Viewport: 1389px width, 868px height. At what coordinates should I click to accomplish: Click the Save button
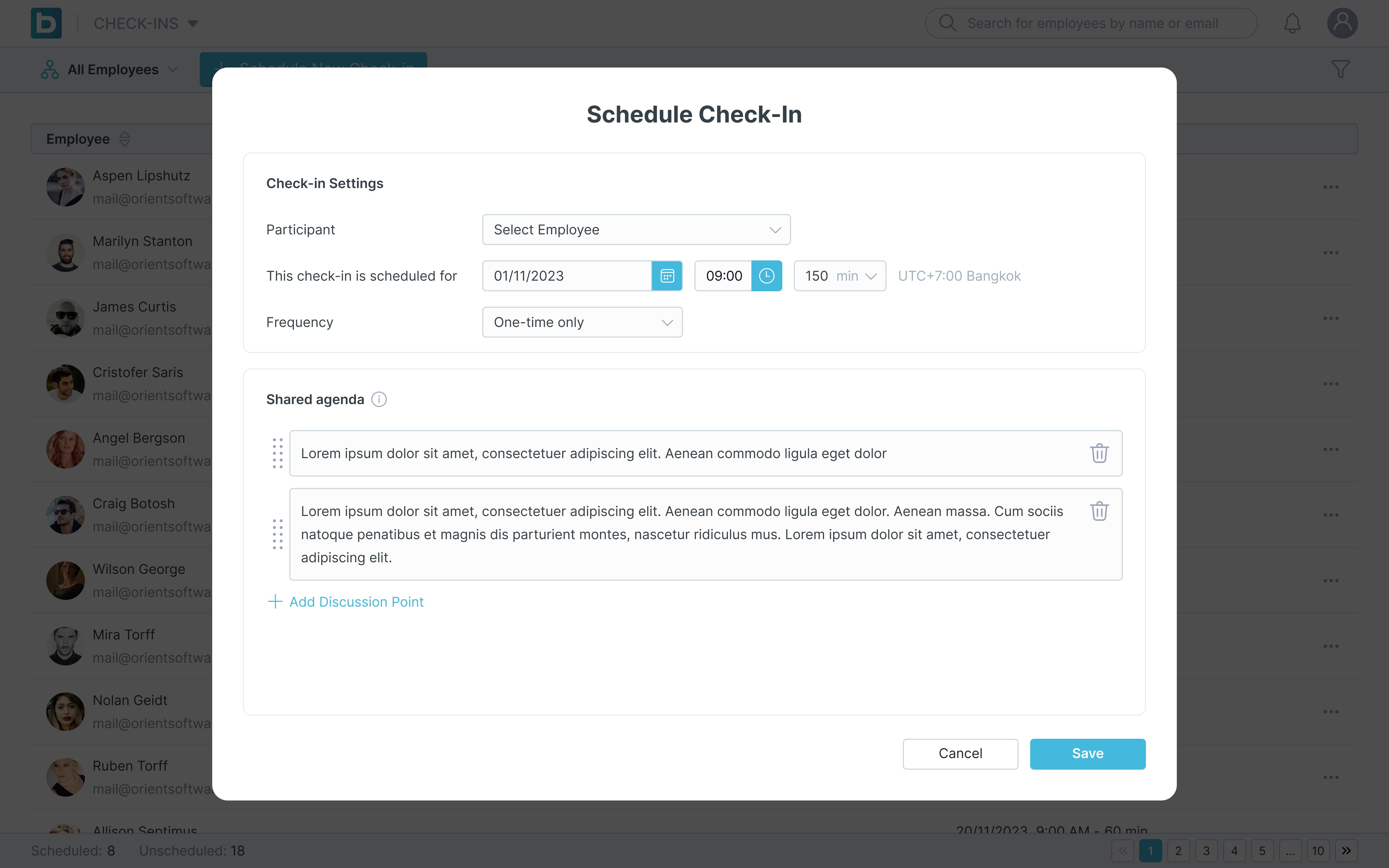click(1088, 754)
